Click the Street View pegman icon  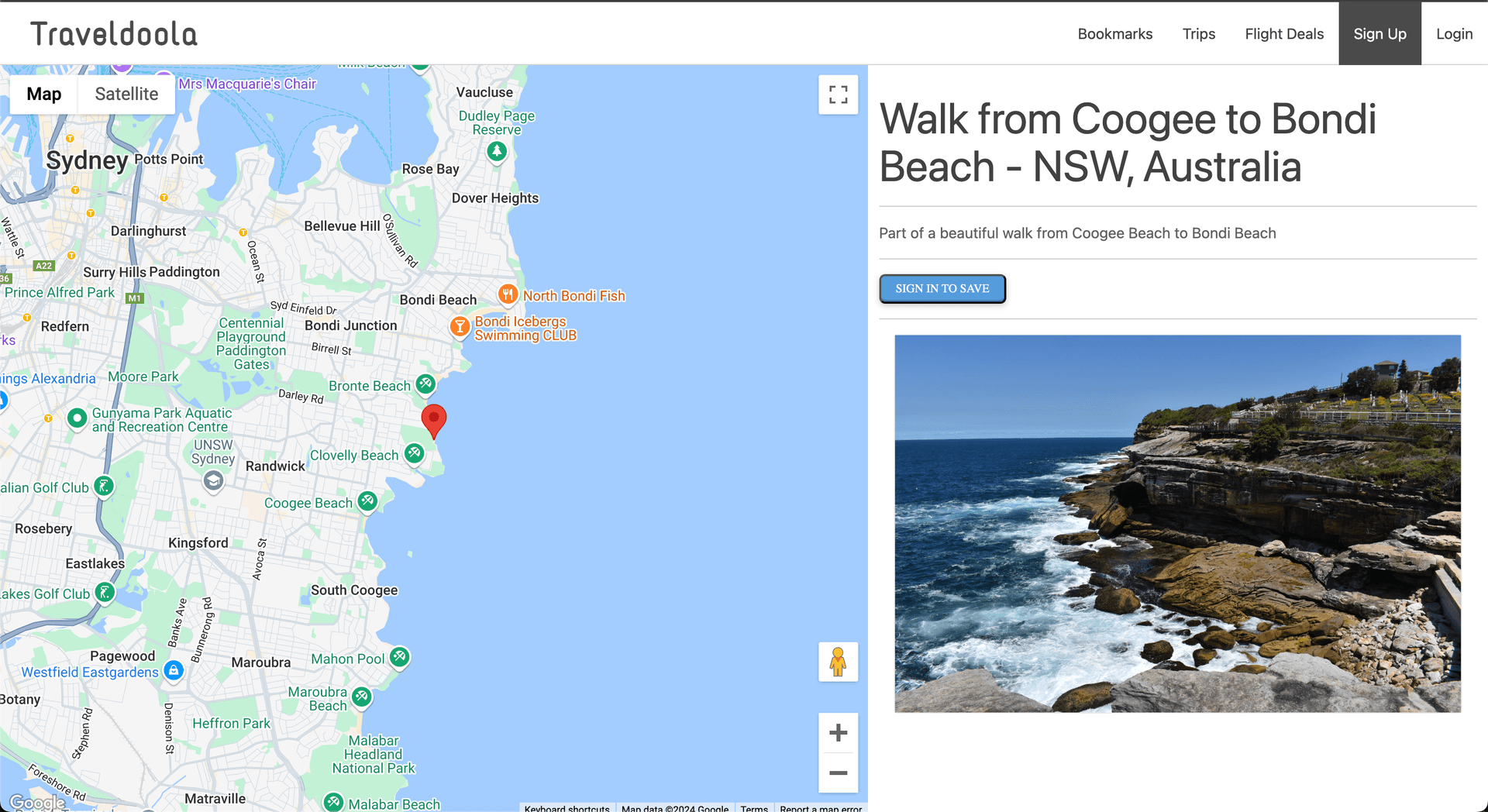point(838,662)
